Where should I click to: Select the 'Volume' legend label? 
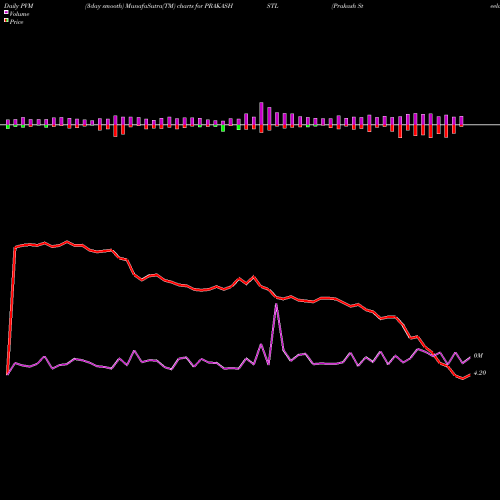19,14
